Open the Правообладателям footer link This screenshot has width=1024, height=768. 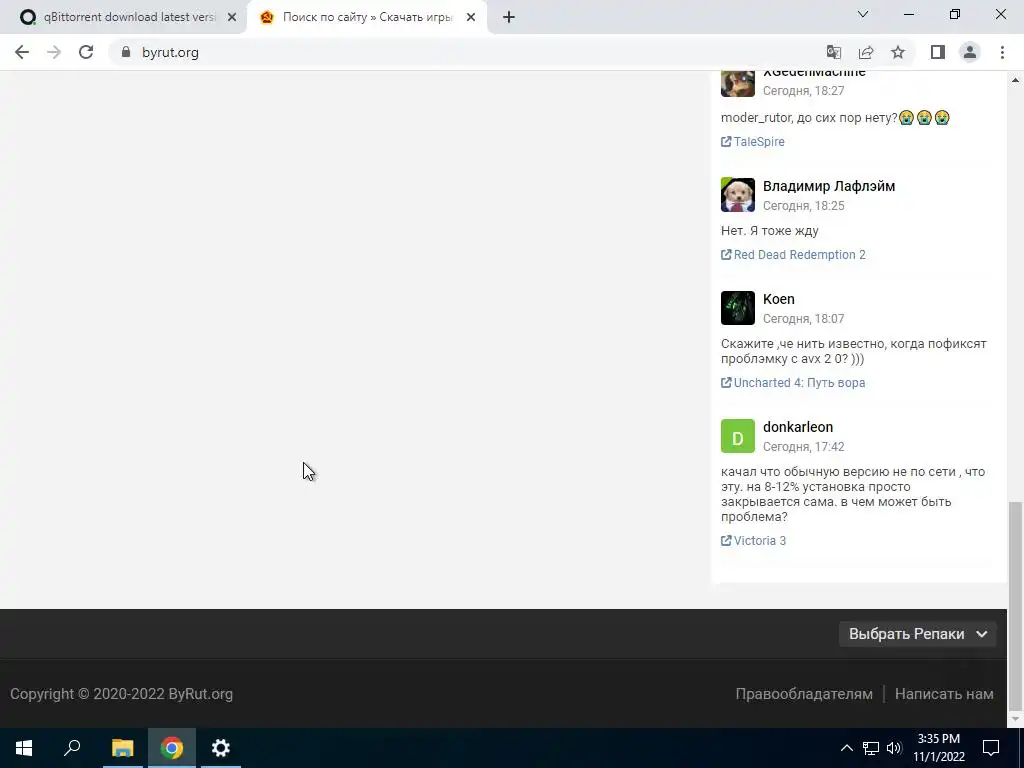(804, 694)
